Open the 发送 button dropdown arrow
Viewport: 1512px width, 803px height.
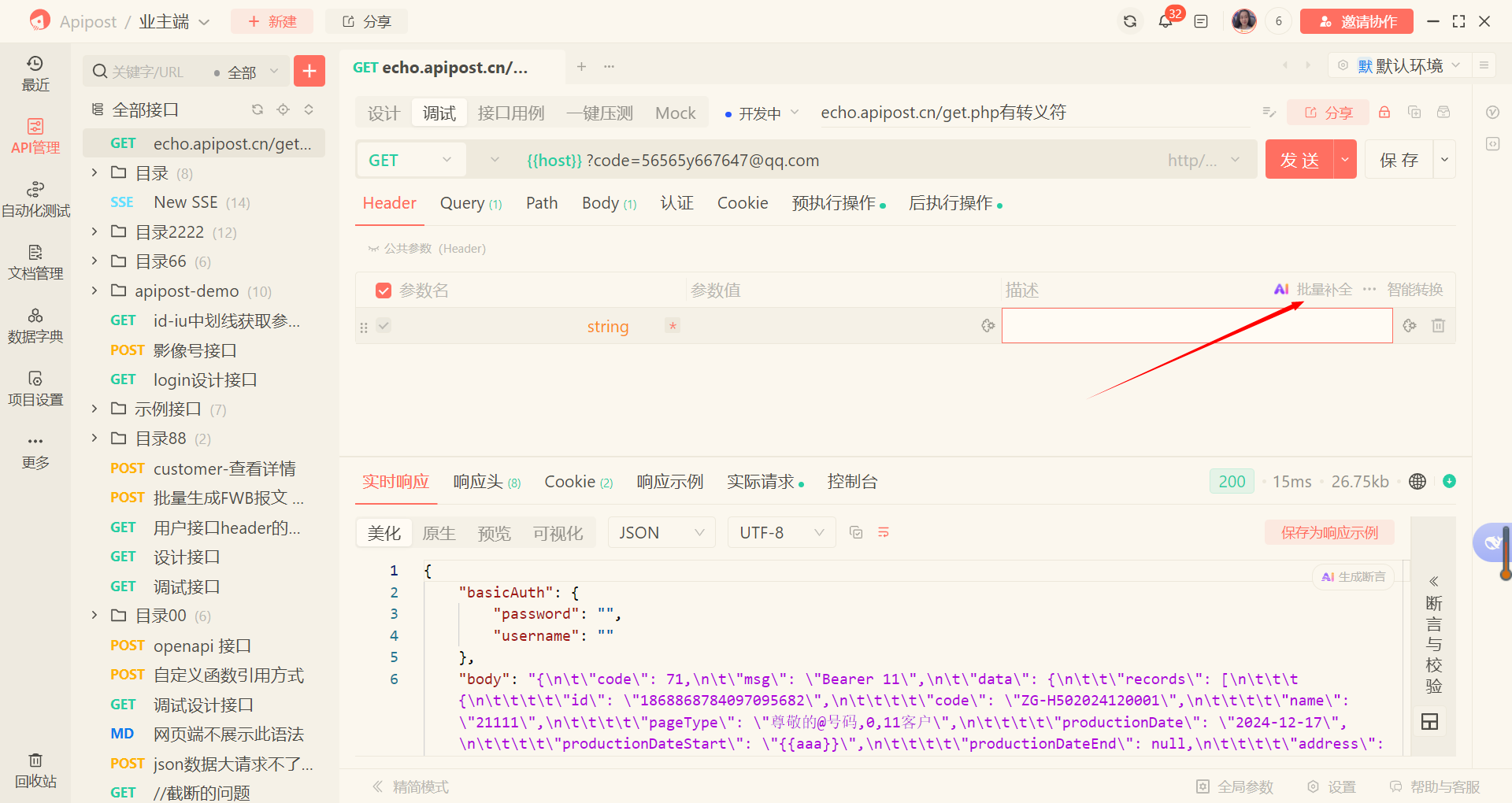coord(1345,160)
